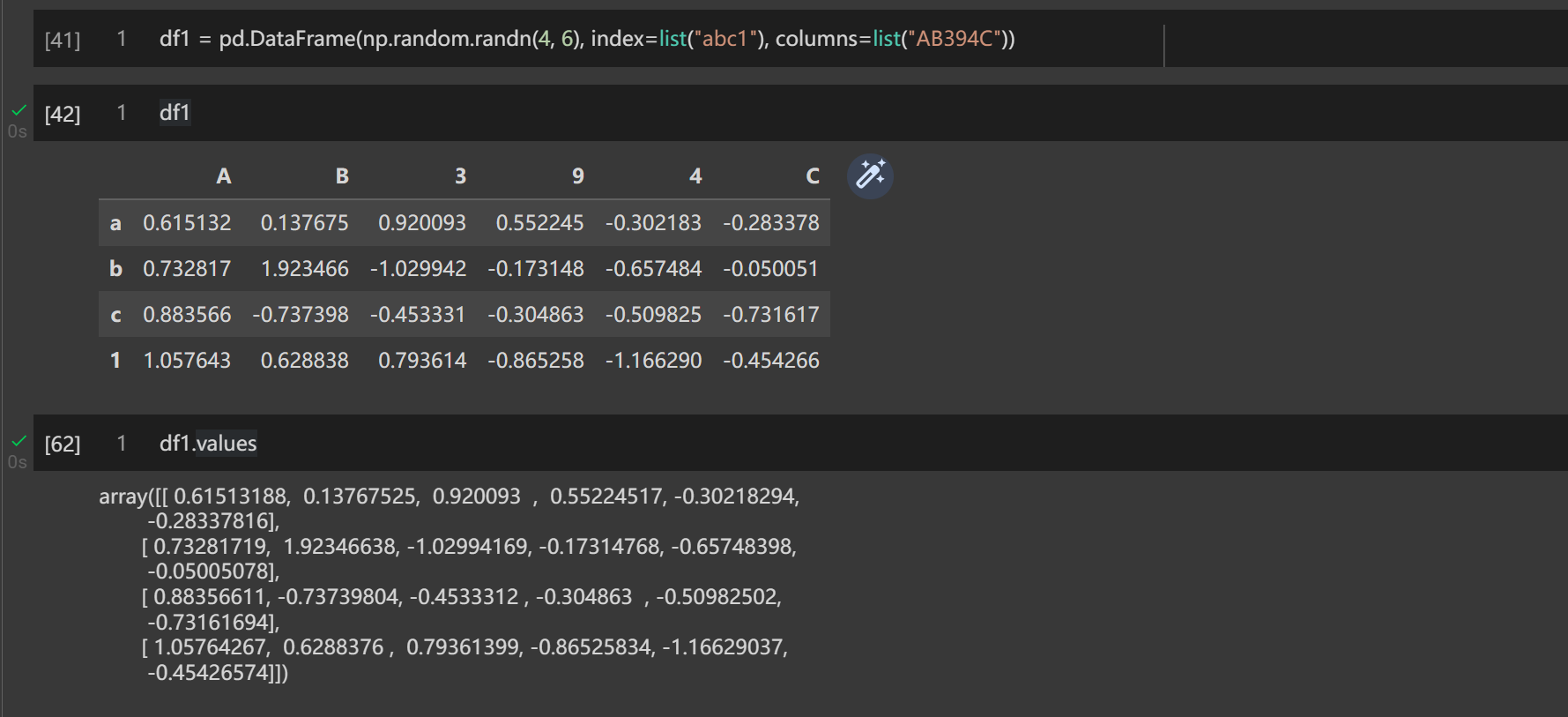
Task: Click column header C in the table
Action: tap(813, 176)
